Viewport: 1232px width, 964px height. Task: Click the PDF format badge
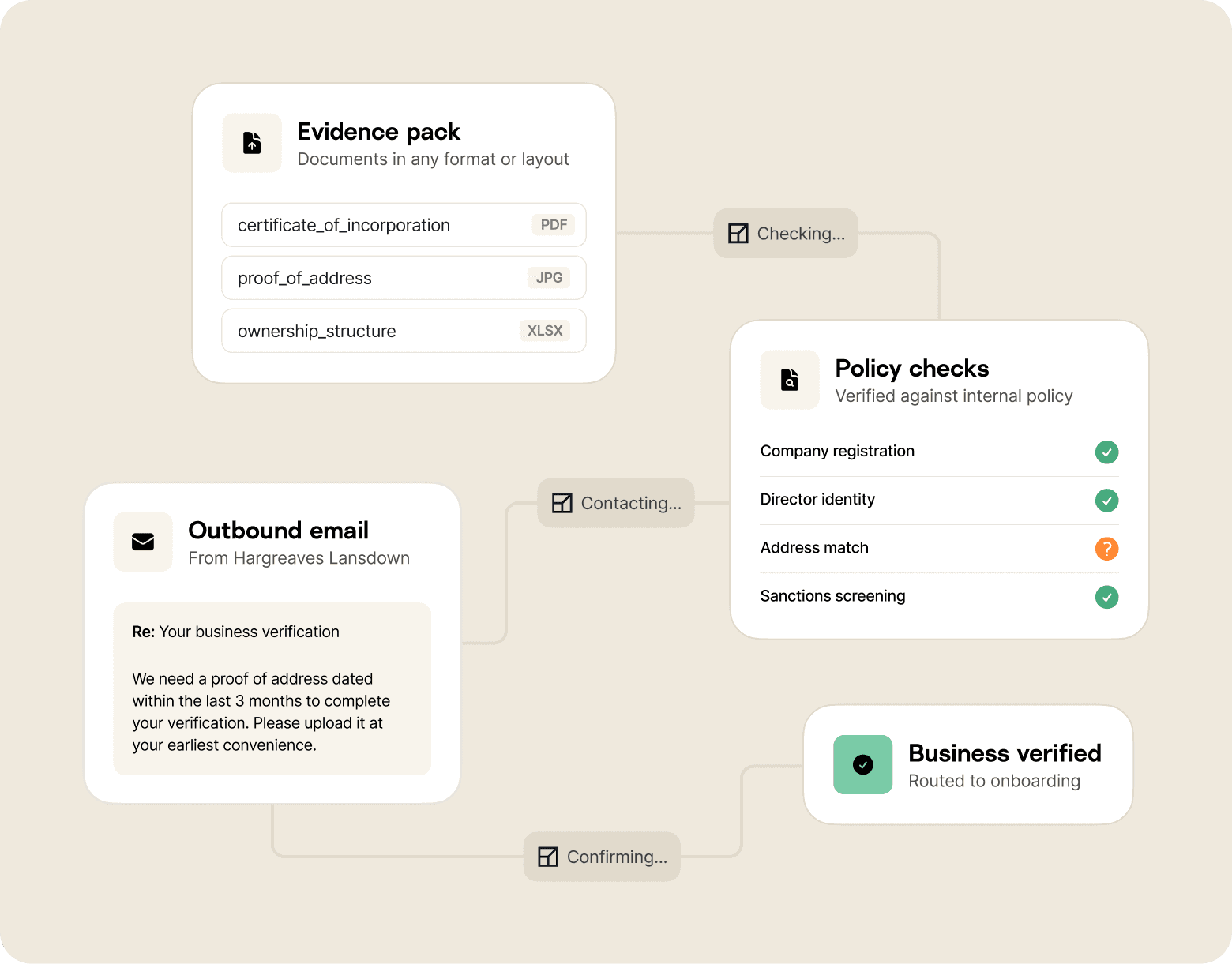(x=554, y=225)
